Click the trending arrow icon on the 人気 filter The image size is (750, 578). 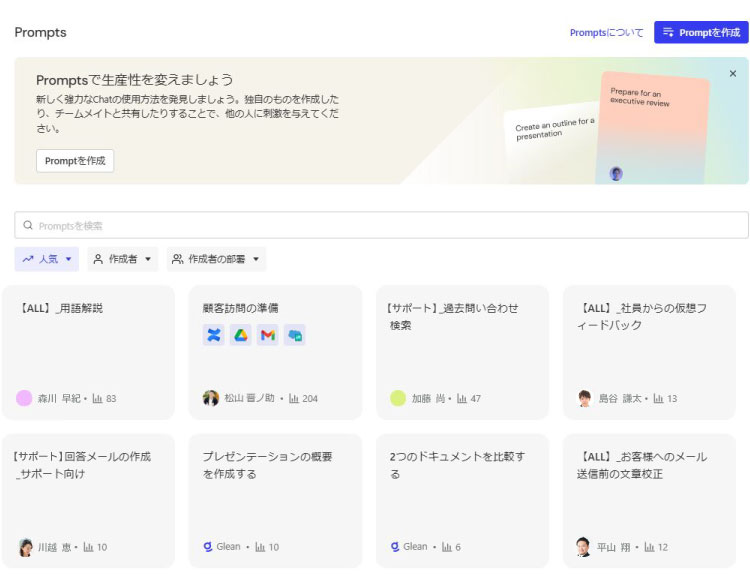28,259
